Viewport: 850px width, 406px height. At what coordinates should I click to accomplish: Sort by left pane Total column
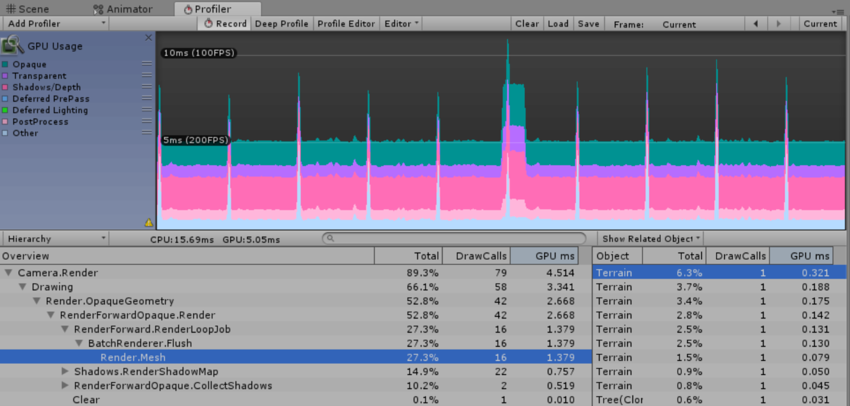(x=409, y=256)
